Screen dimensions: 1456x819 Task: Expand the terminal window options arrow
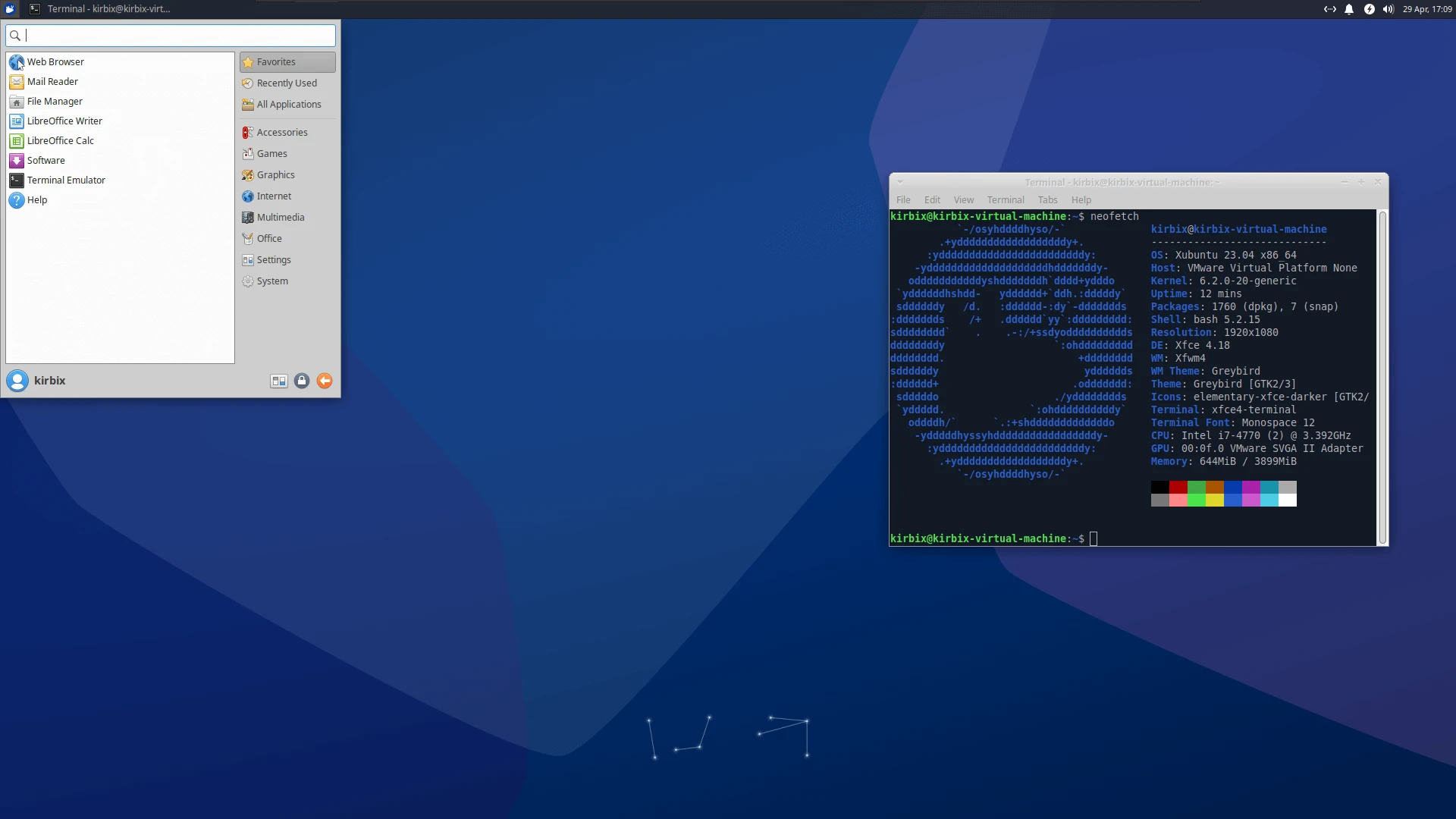(x=899, y=182)
